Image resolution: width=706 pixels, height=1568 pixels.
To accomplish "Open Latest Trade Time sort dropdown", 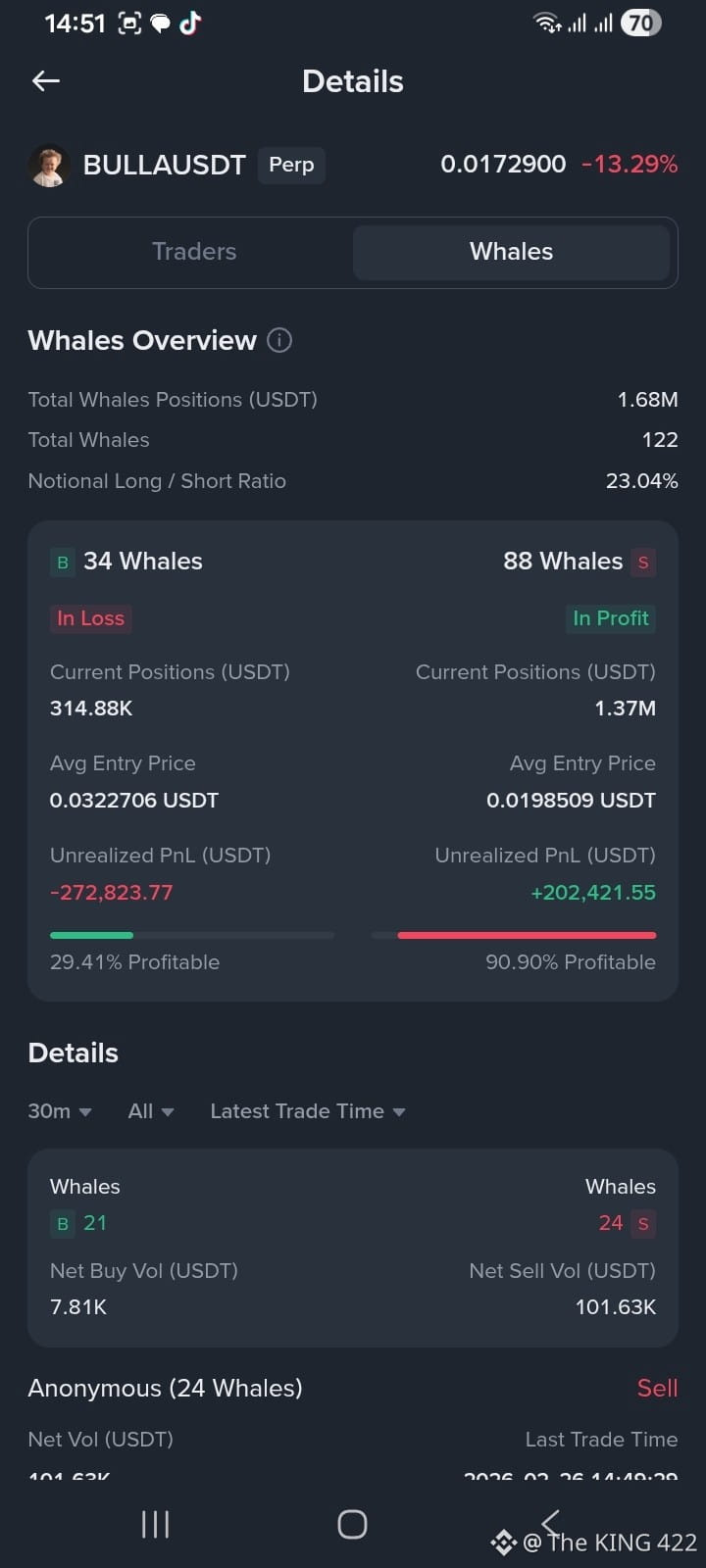I will (x=308, y=1111).
